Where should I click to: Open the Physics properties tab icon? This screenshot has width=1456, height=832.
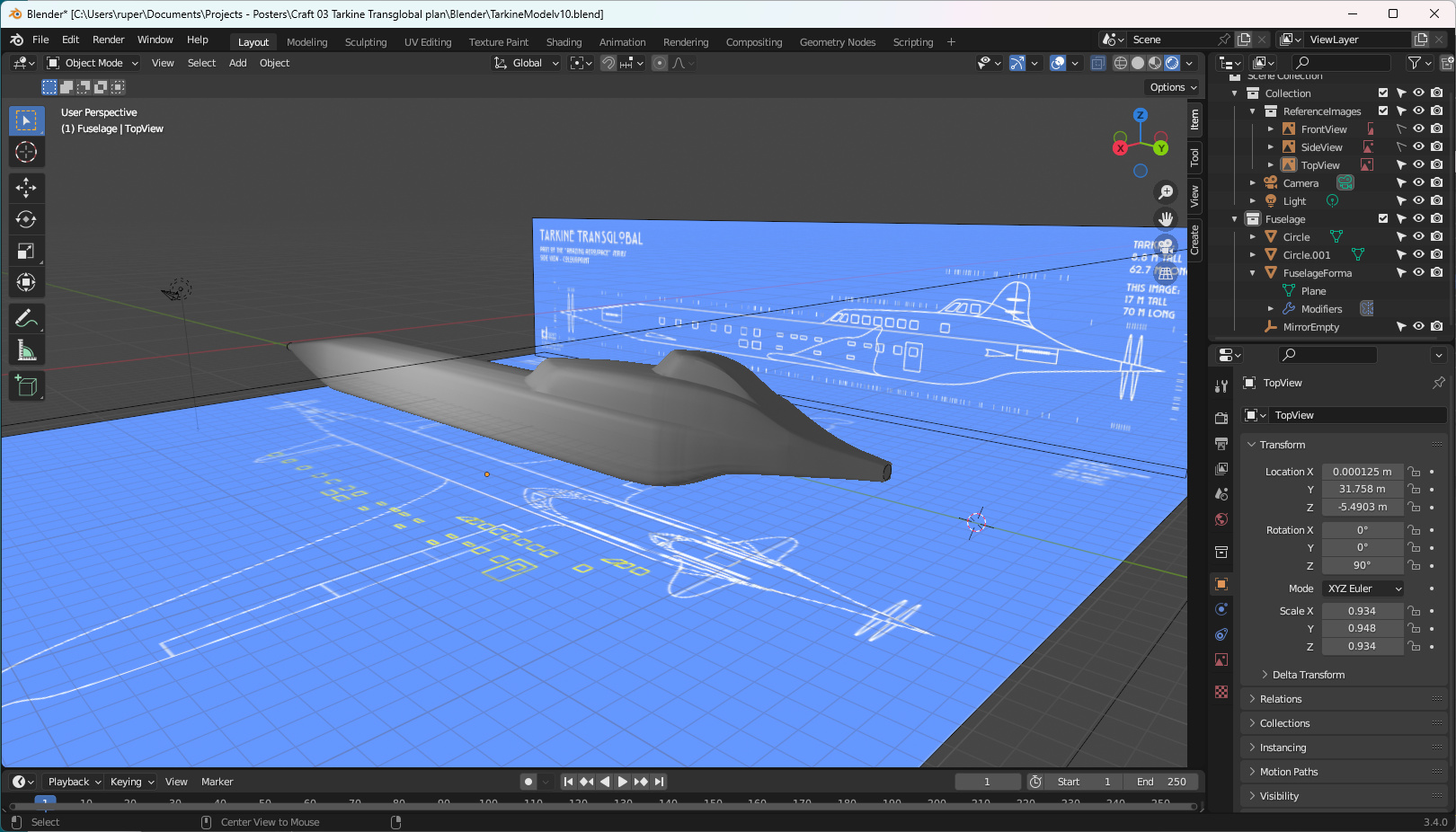click(x=1221, y=609)
